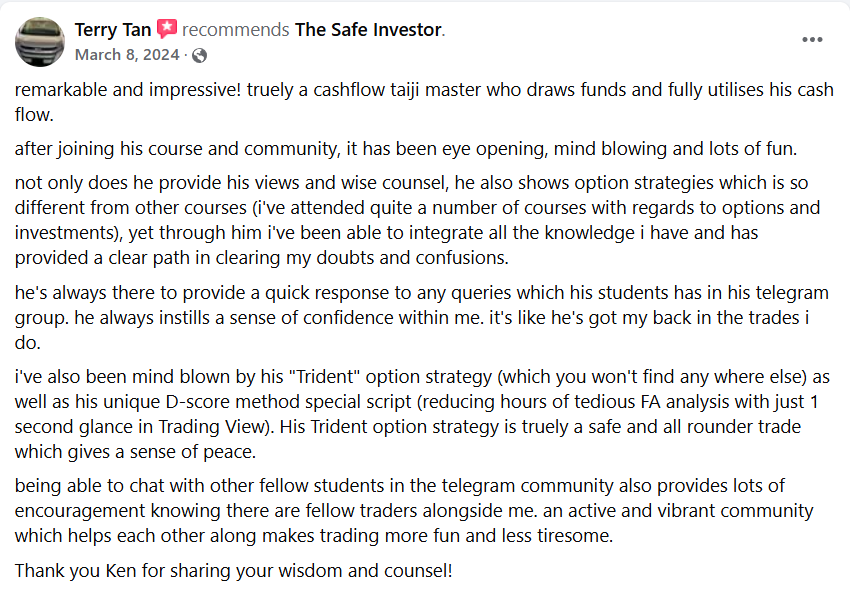850x594 pixels.
Task: Click the "being able to chat" paragraph
Action: click(x=414, y=511)
